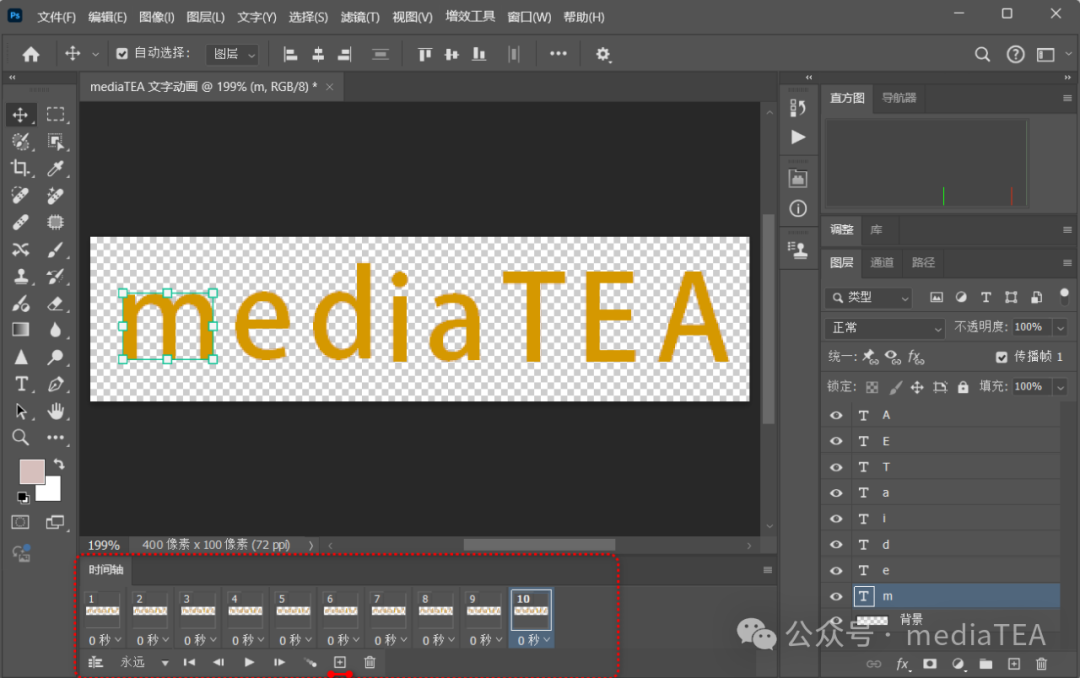Open the options bar gear settings
This screenshot has width=1080, height=678.
(603, 54)
